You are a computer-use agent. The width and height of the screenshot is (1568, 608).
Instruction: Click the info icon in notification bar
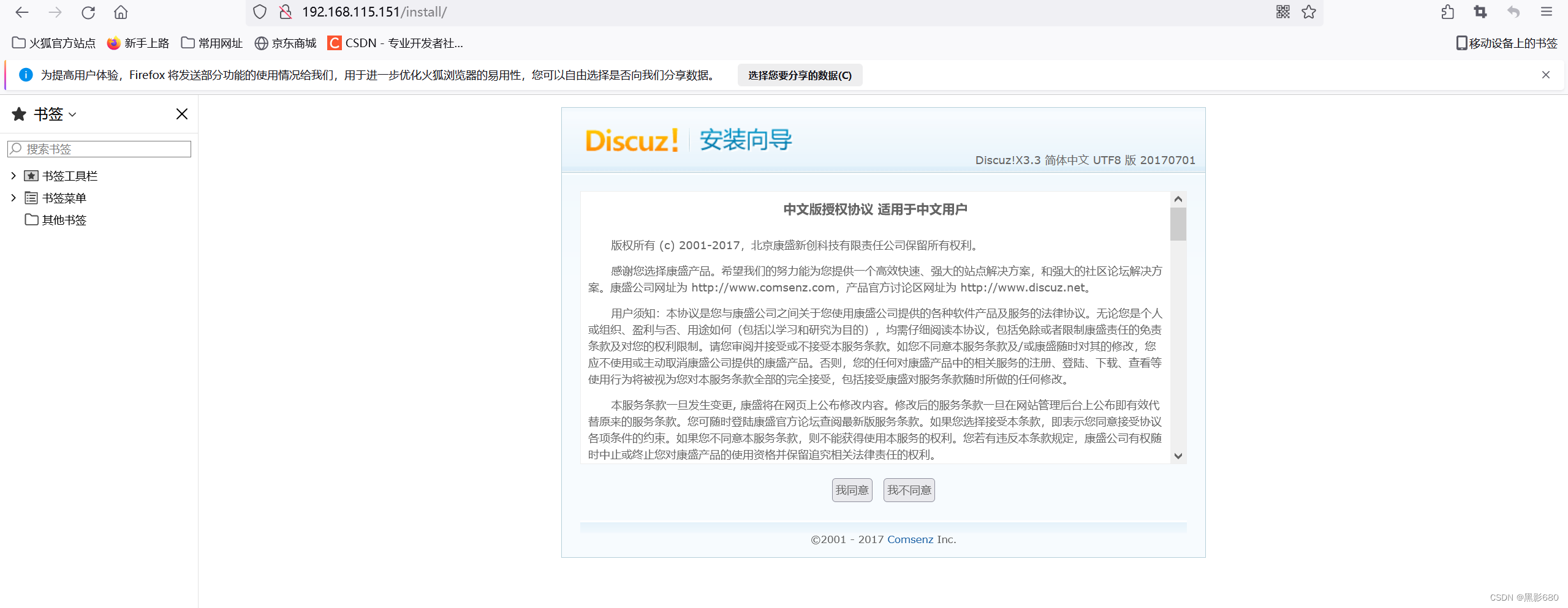(x=26, y=75)
